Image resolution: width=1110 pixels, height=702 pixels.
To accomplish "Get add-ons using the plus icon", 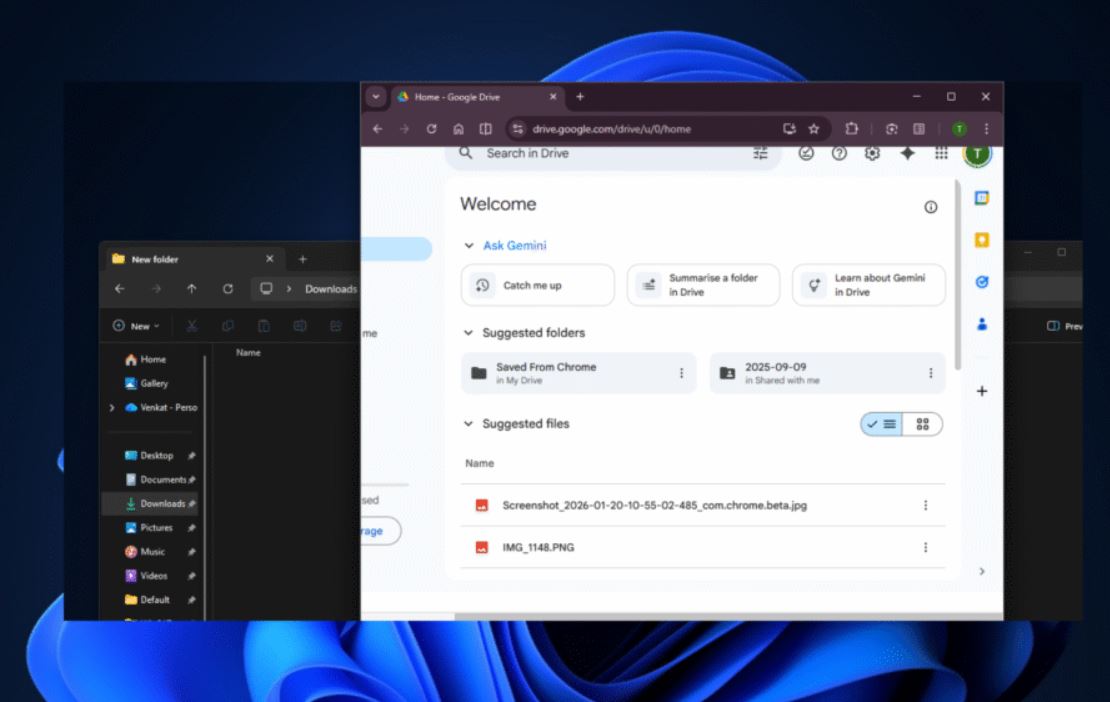I will [981, 391].
